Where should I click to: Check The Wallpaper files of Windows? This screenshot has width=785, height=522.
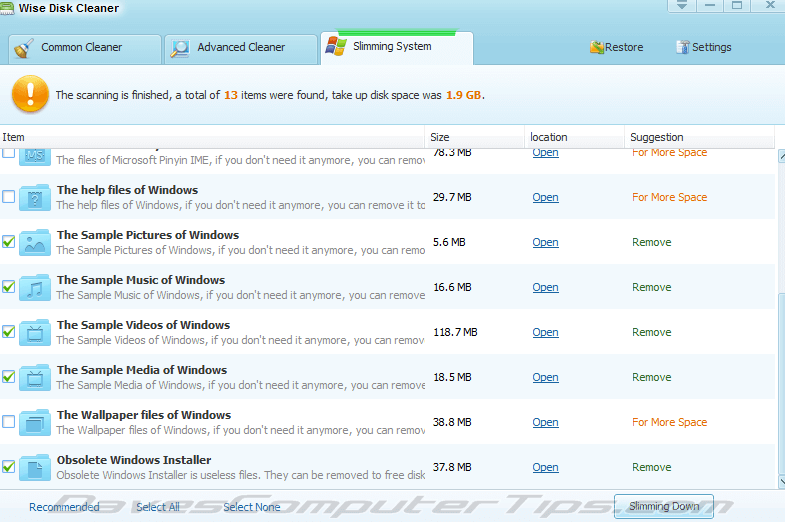pyautogui.click(x=9, y=421)
